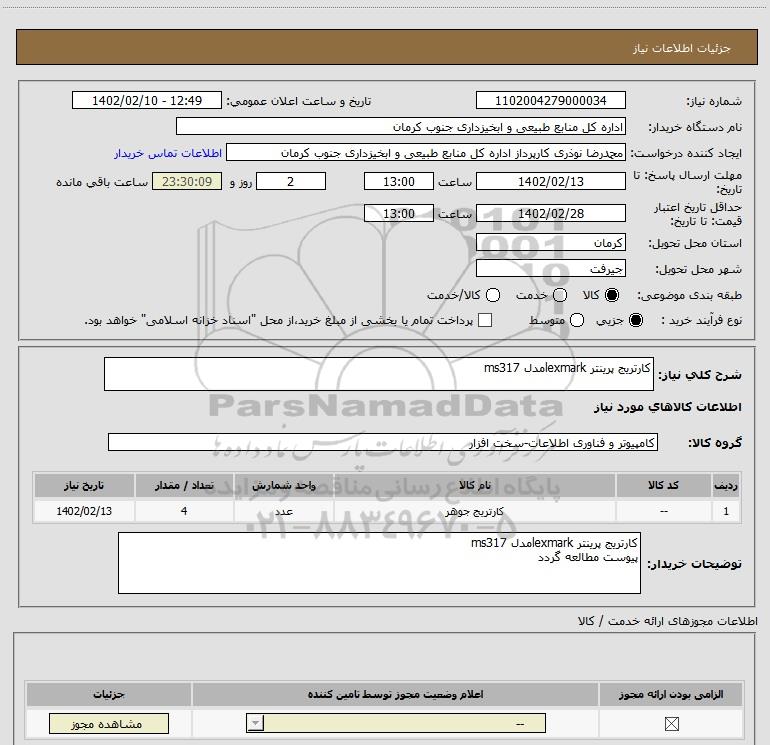Click the row number cell 1

pyautogui.click(x=726, y=511)
